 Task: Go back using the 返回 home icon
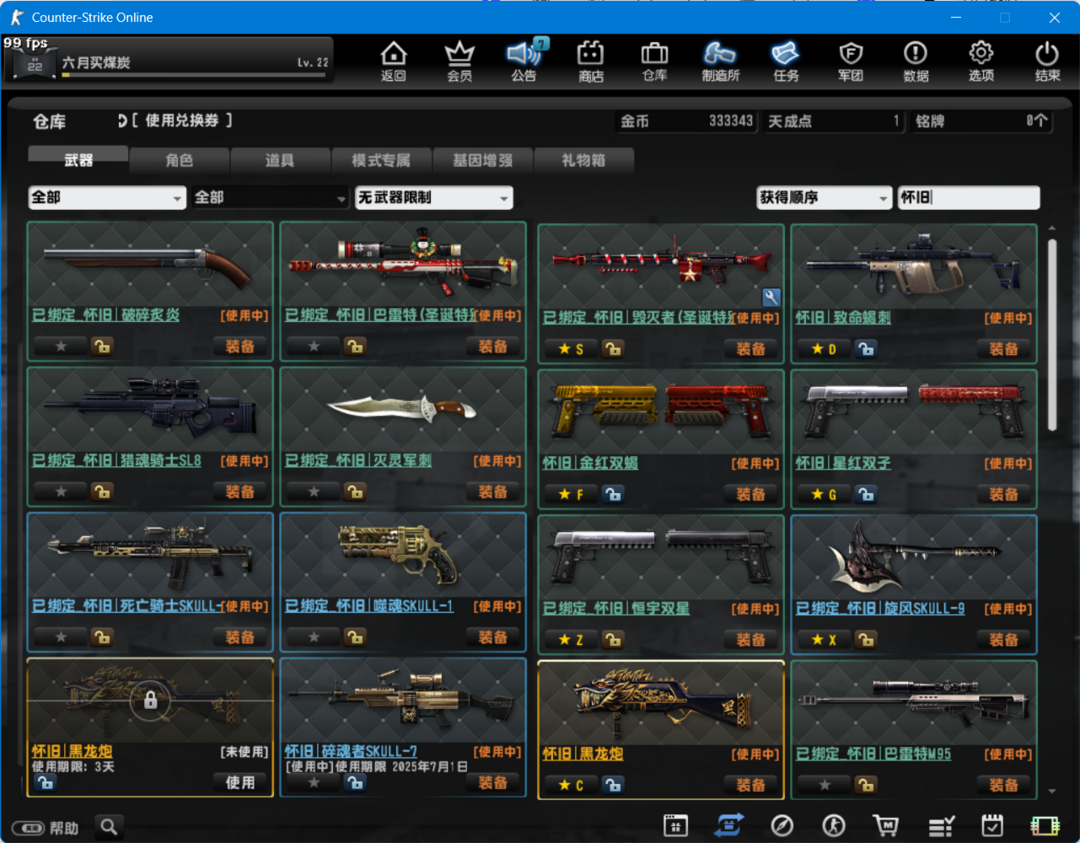point(393,61)
